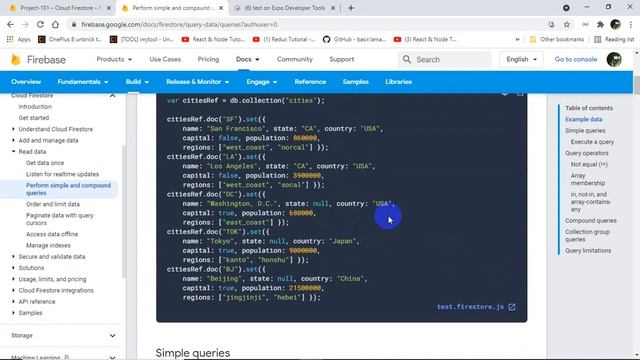Open the English language selector

point(521,59)
